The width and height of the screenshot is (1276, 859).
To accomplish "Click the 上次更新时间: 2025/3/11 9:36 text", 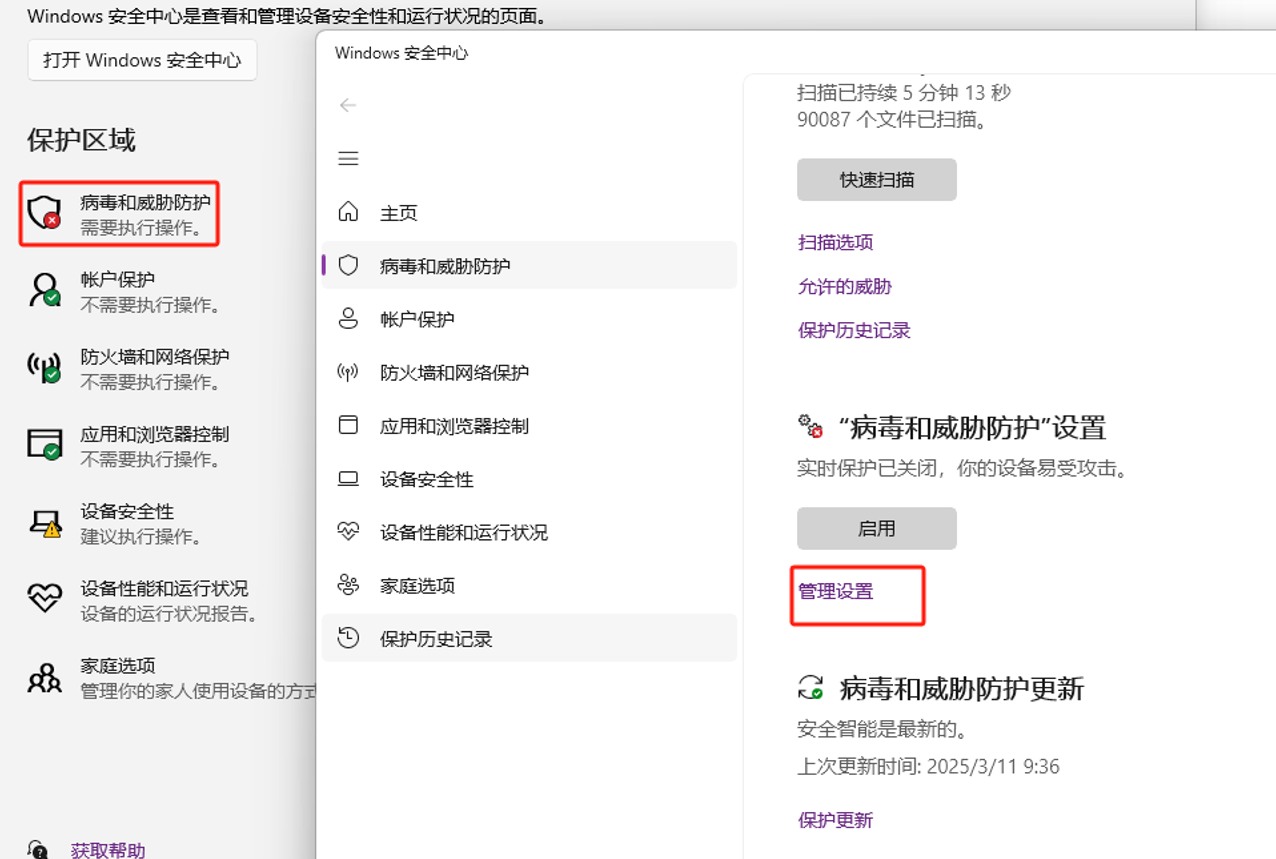I will pos(928,767).
